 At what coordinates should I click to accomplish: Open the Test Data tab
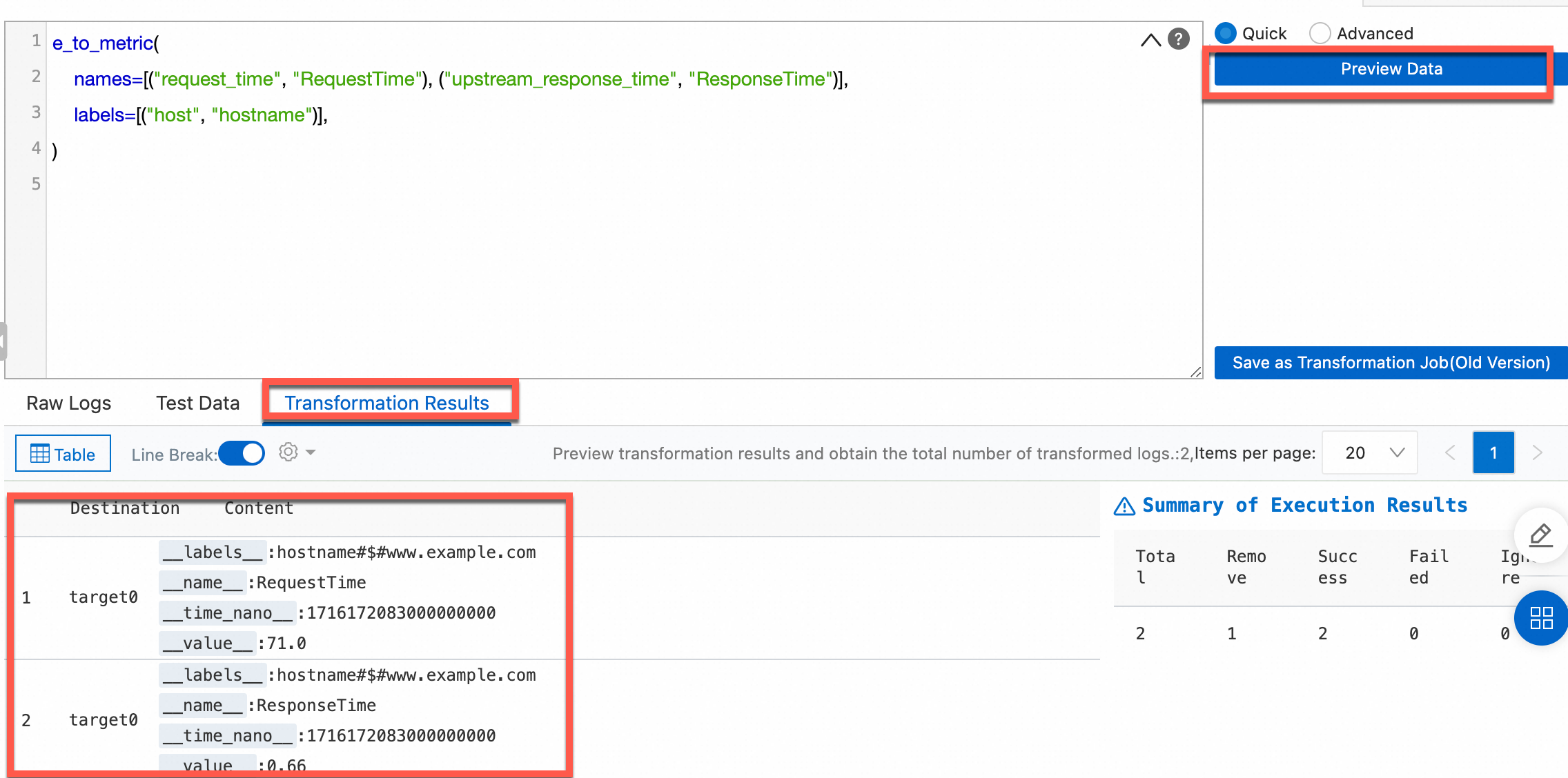pos(197,403)
